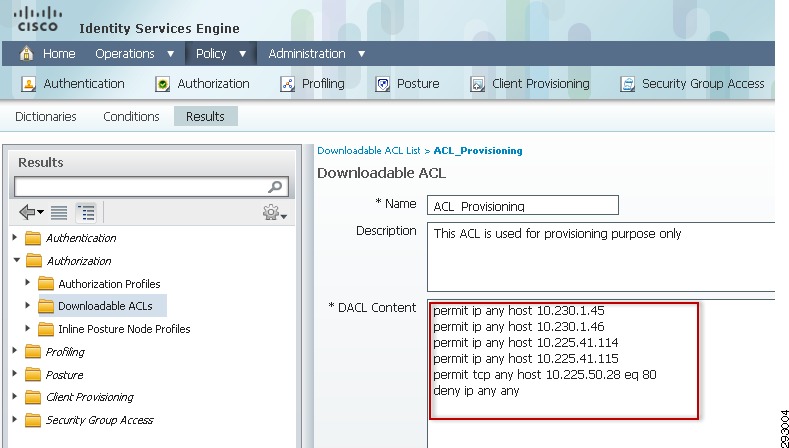Switch to the Dictionaries tab
This screenshot has height=448, width=789.
coord(46,116)
